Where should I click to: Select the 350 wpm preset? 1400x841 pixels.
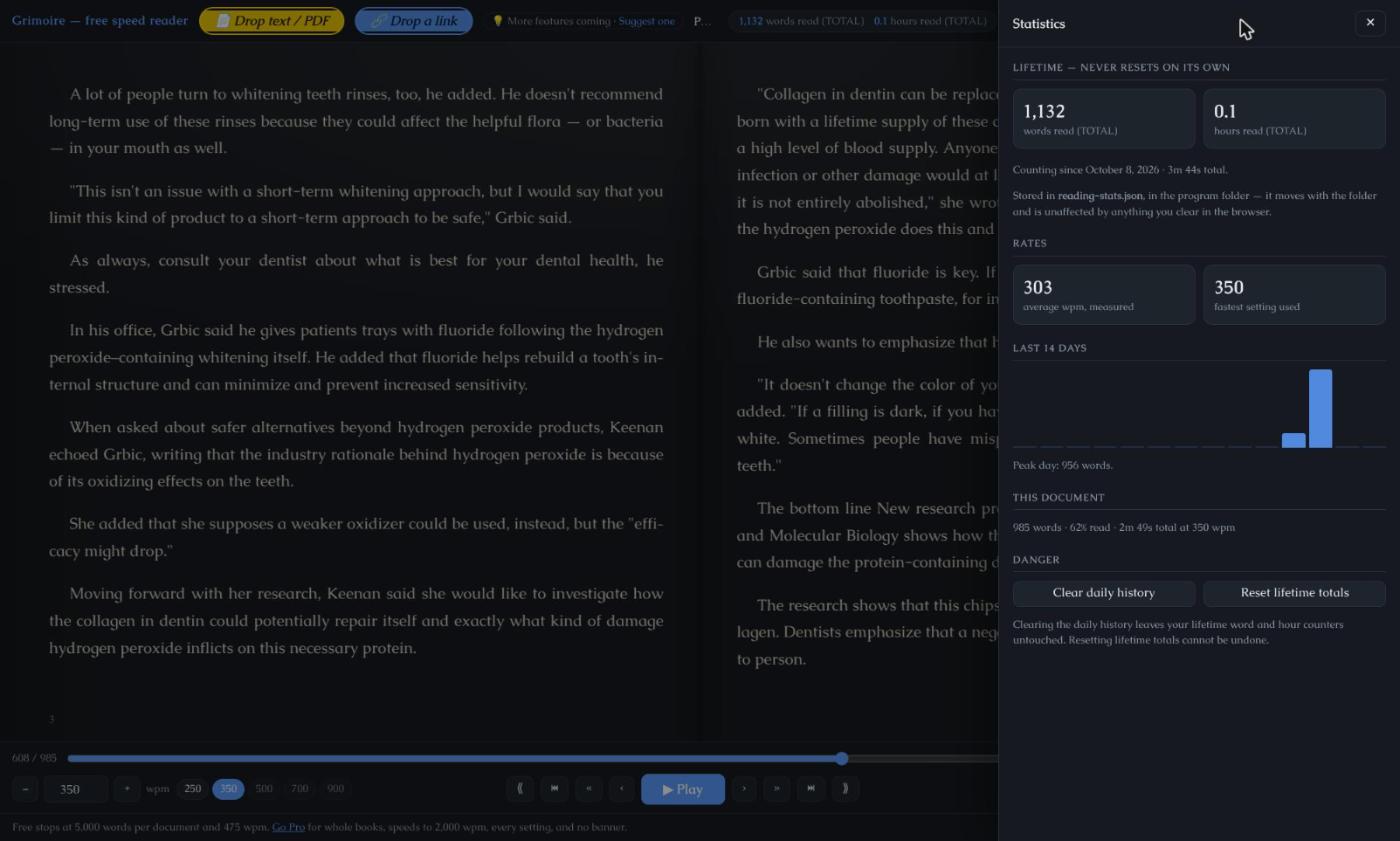point(228,789)
